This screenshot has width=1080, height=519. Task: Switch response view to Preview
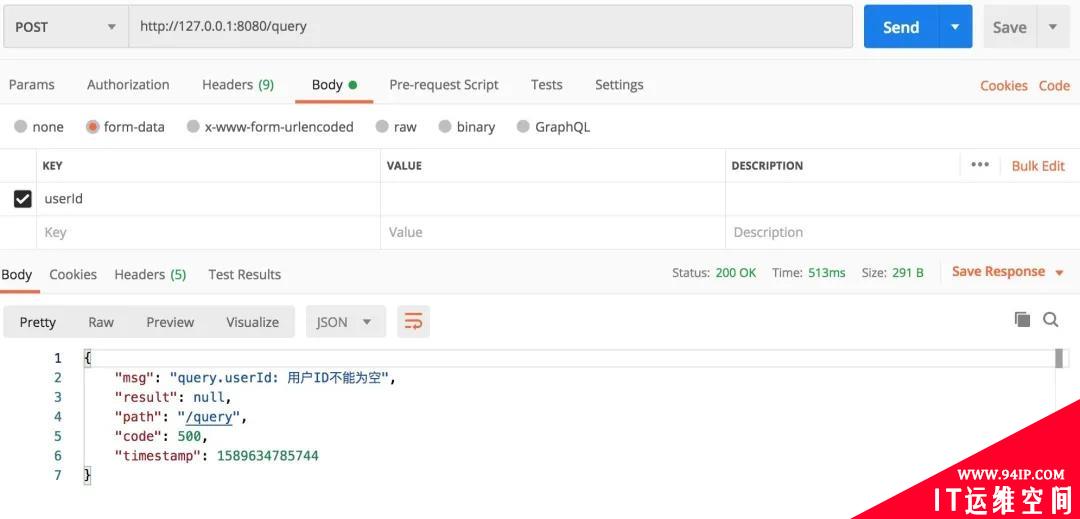(170, 321)
